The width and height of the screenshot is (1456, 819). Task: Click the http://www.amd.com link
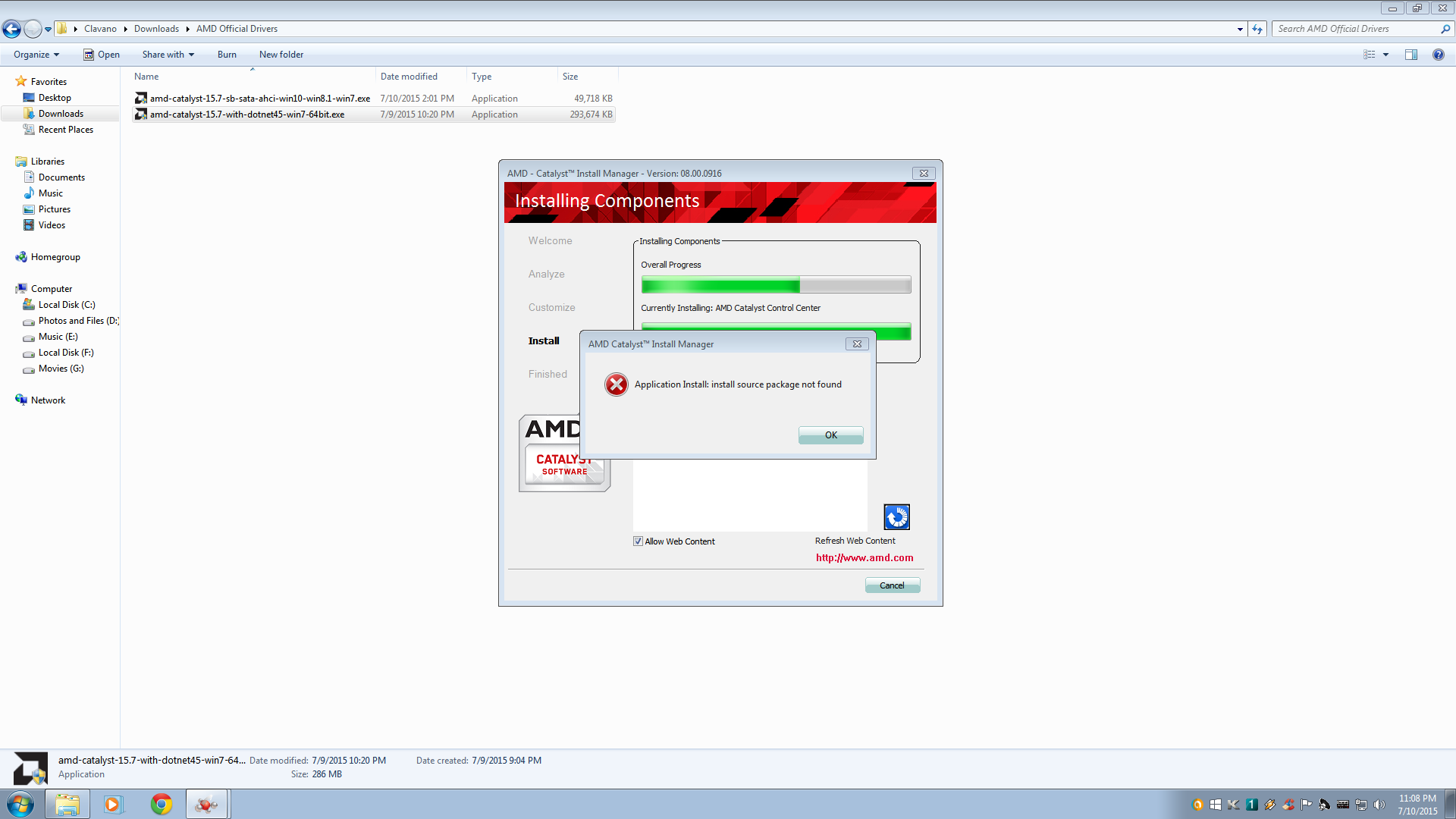864,557
